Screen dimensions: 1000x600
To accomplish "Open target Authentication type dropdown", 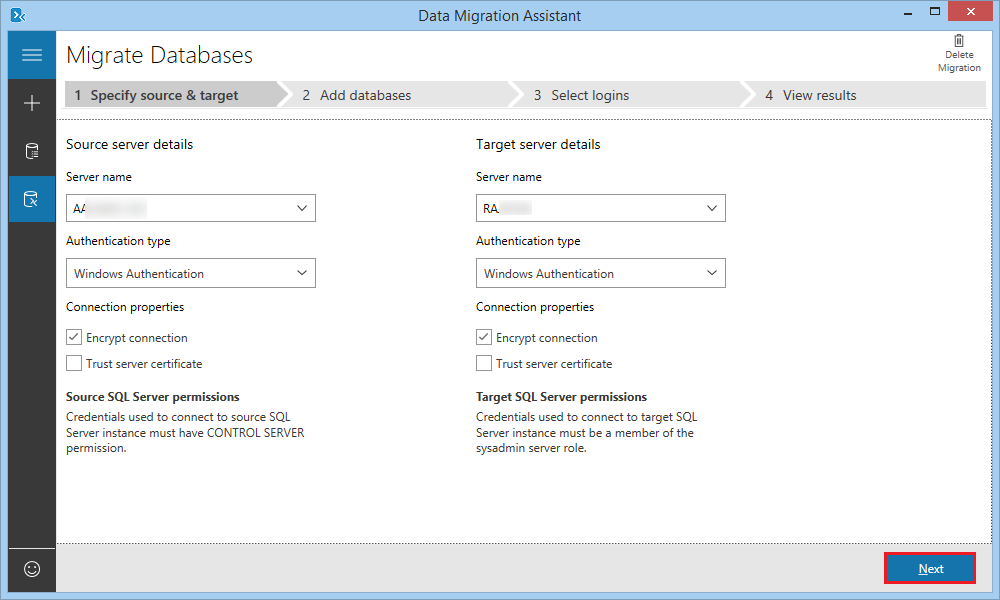I will pos(601,273).
